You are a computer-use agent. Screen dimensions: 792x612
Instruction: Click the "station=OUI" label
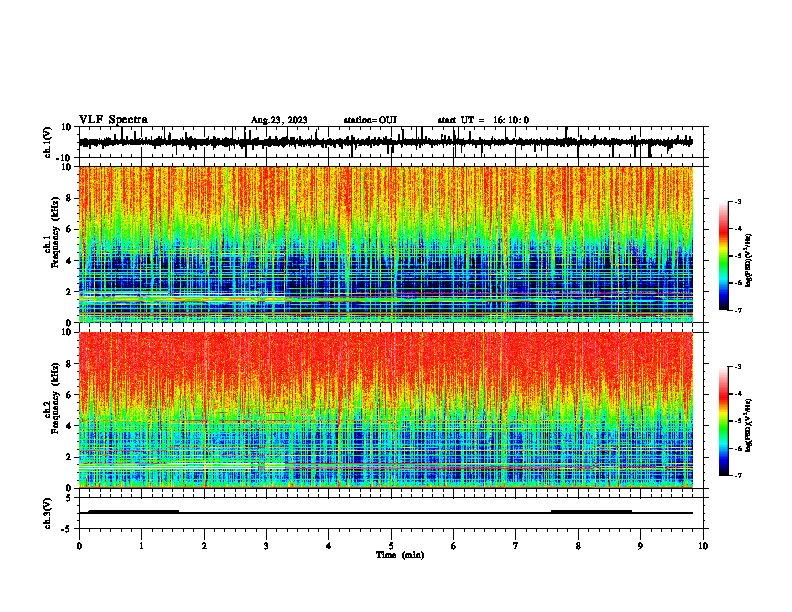click(370, 120)
